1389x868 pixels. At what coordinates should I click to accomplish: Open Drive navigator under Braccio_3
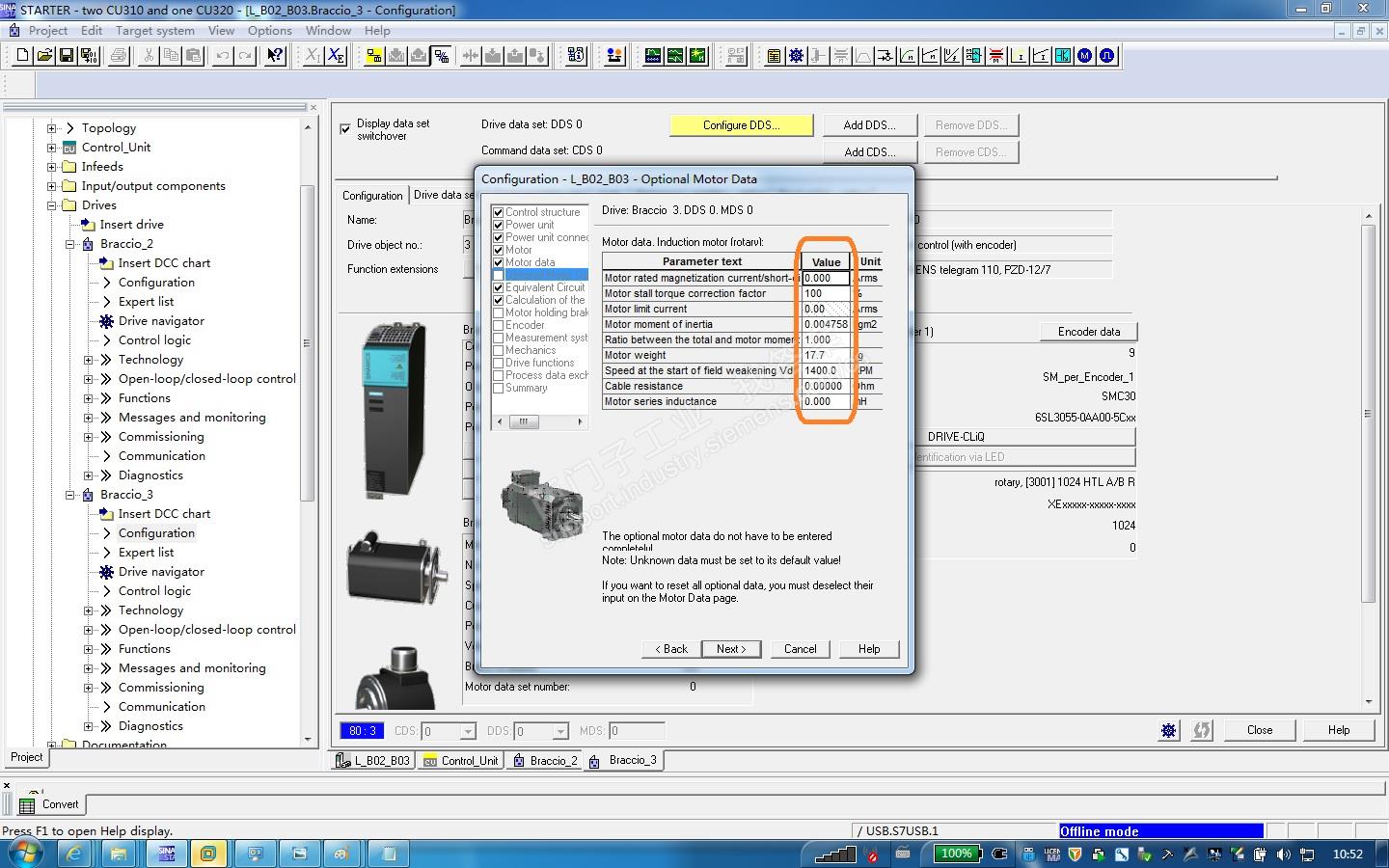click(x=161, y=572)
